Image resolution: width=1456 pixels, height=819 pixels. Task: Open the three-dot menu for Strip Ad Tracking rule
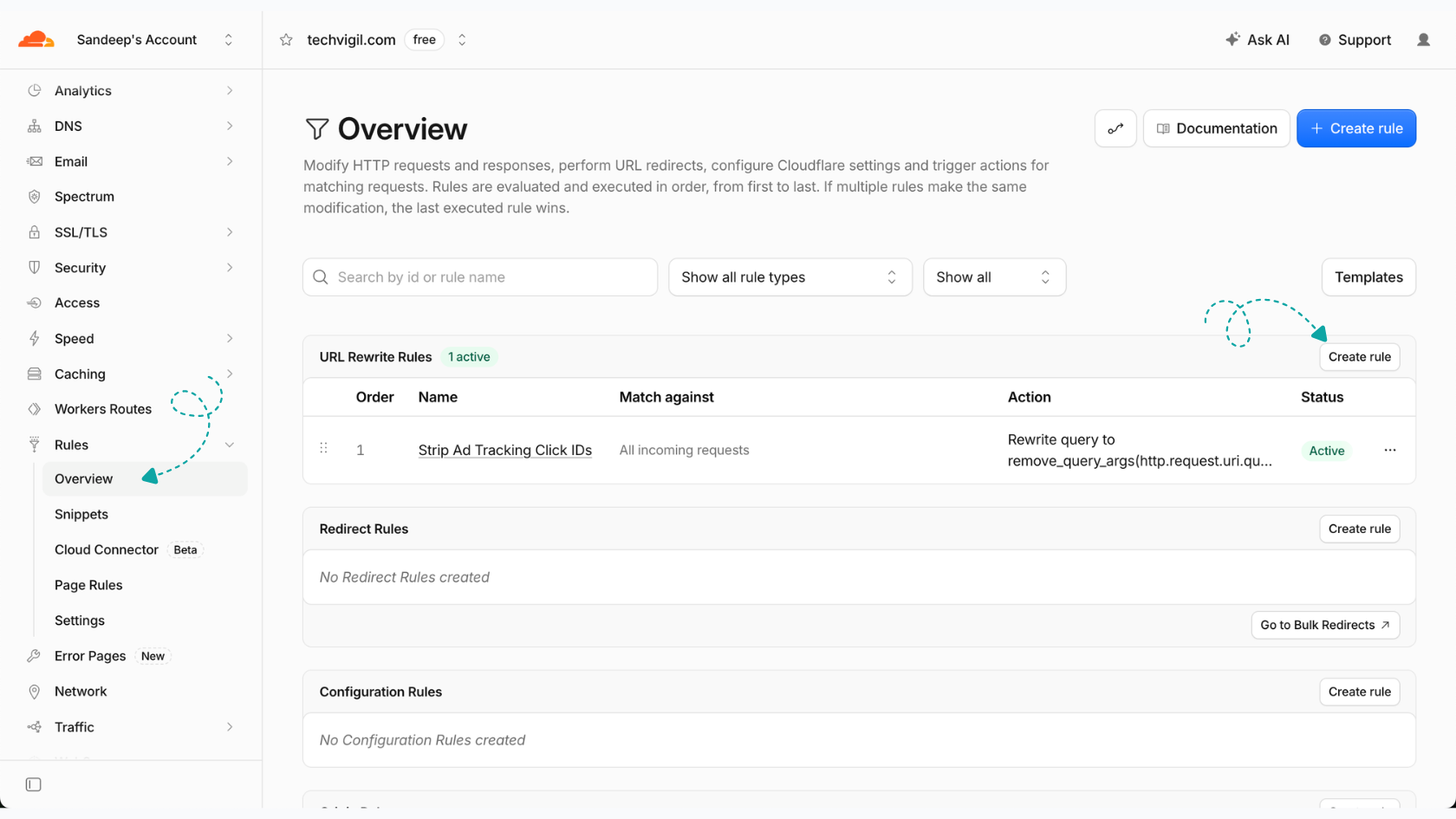[x=1390, y=450]
